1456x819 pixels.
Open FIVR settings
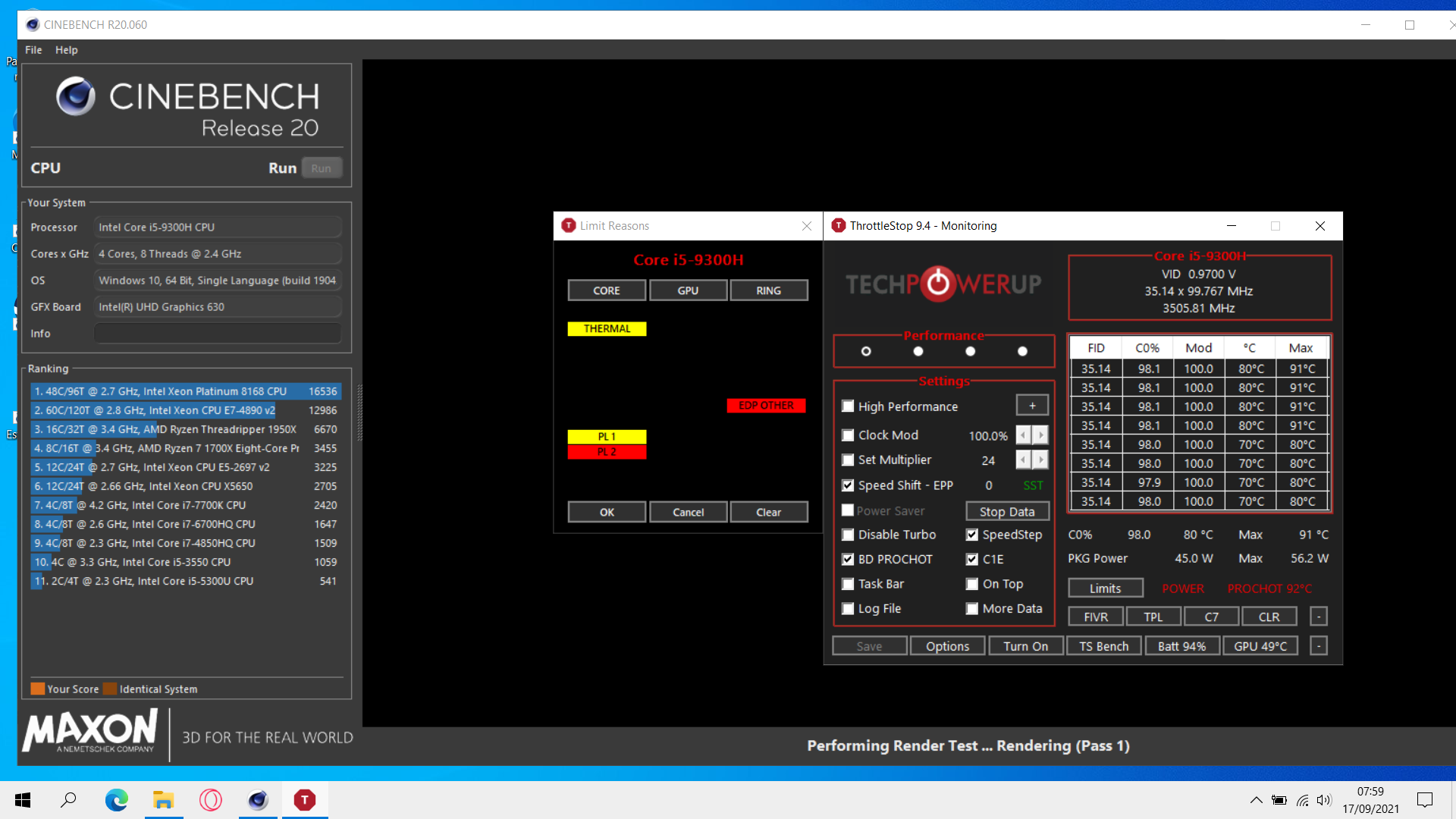click(x=1095, y=617)
